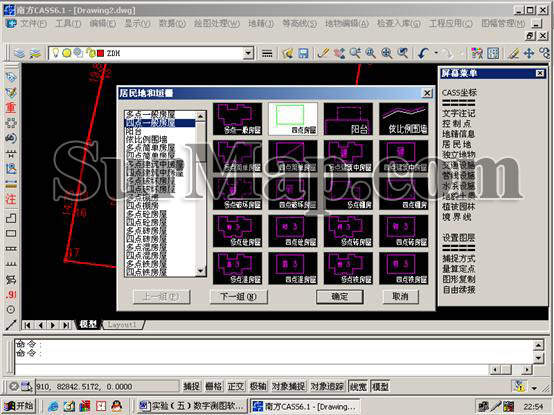This screenshot has width=554, height=415.
Task: Click the second layer-state icon beside layer manager
Action: pyautogui.click(x=35, y=53)
